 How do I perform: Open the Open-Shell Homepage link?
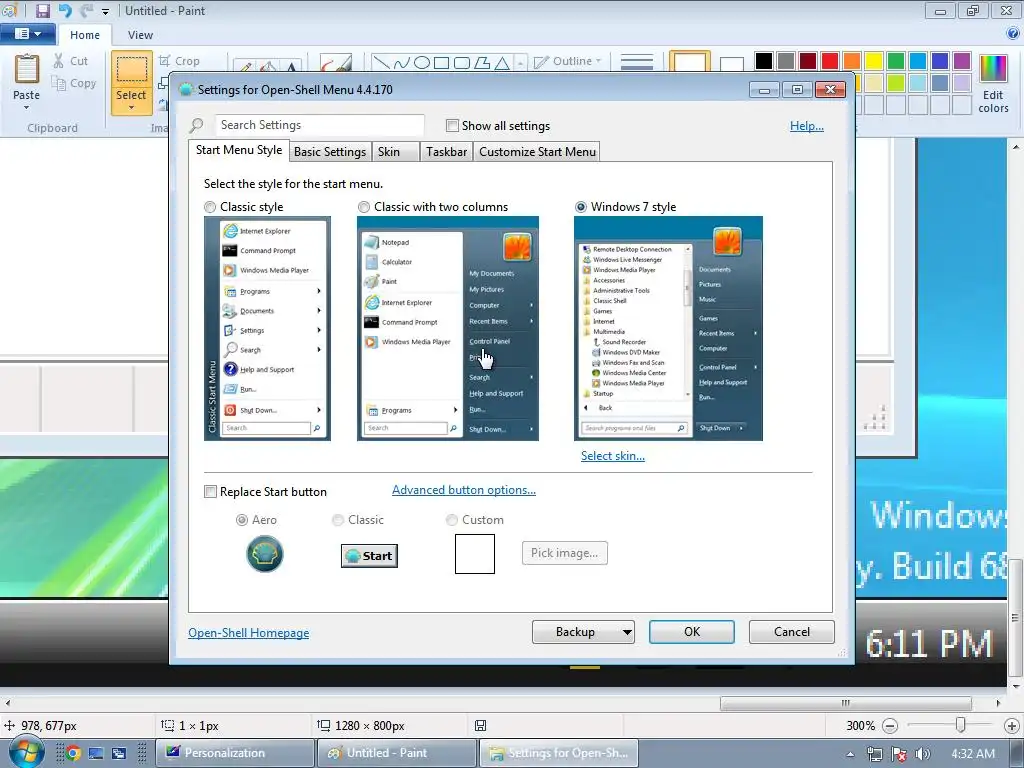[249, 633]
